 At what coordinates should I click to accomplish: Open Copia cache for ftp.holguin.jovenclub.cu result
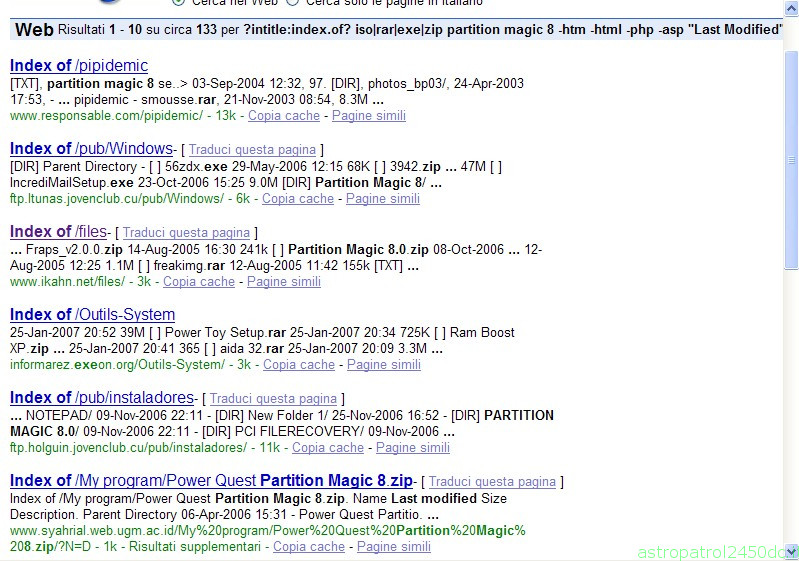pos(328,448)
